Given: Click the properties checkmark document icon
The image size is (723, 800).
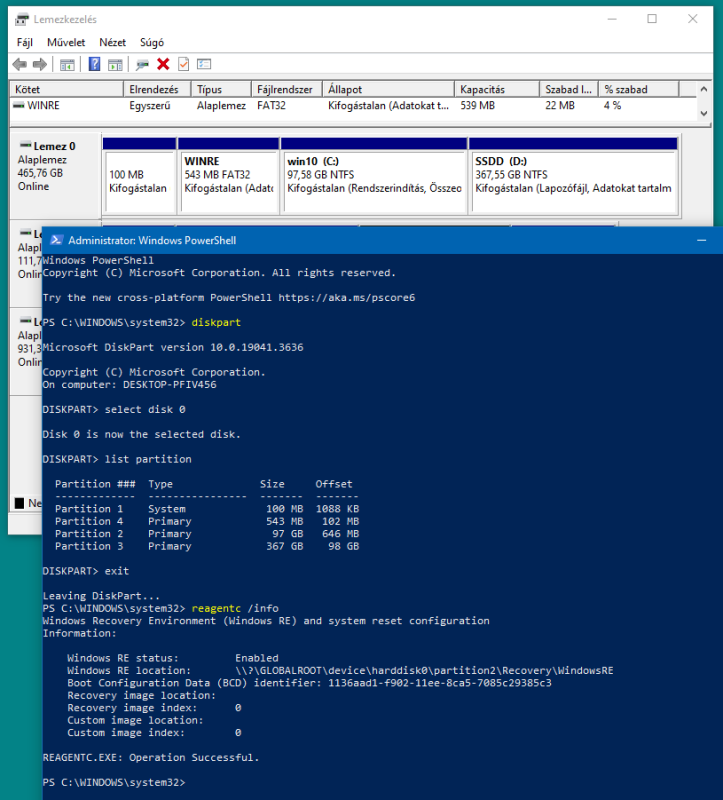Looking at the screenshot, I should (183, 64).
